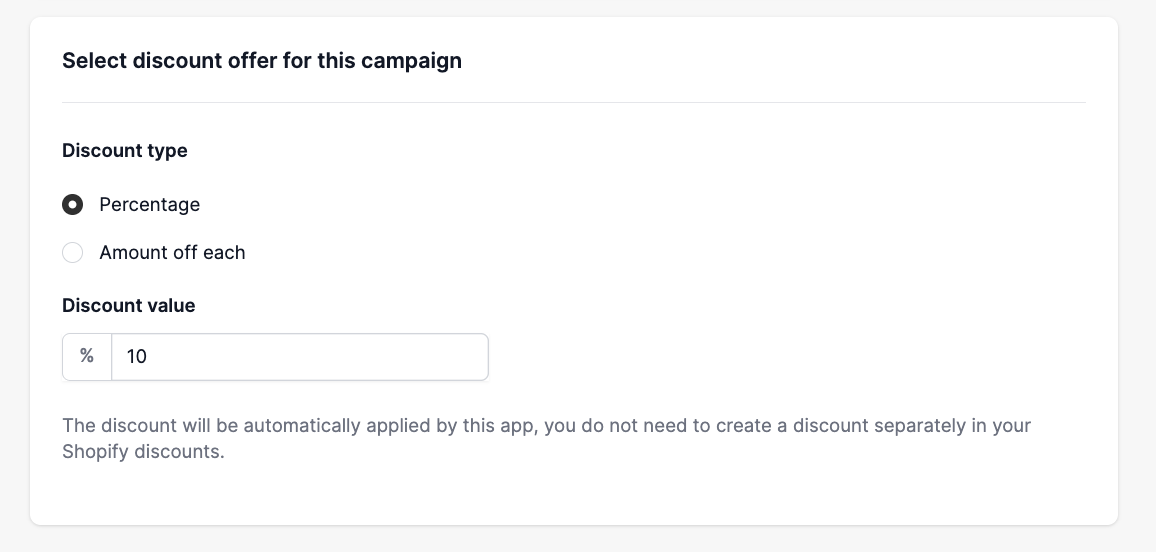Click the divider line below the card heading
This screenshot has height=552, width=1156.
click(573, 102)
